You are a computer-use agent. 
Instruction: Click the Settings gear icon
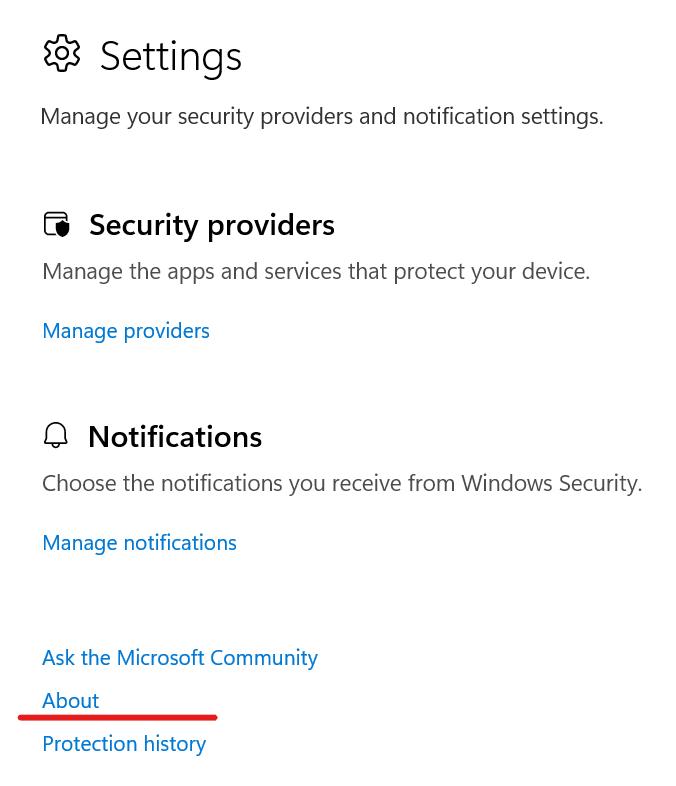[x=62, y=53]
